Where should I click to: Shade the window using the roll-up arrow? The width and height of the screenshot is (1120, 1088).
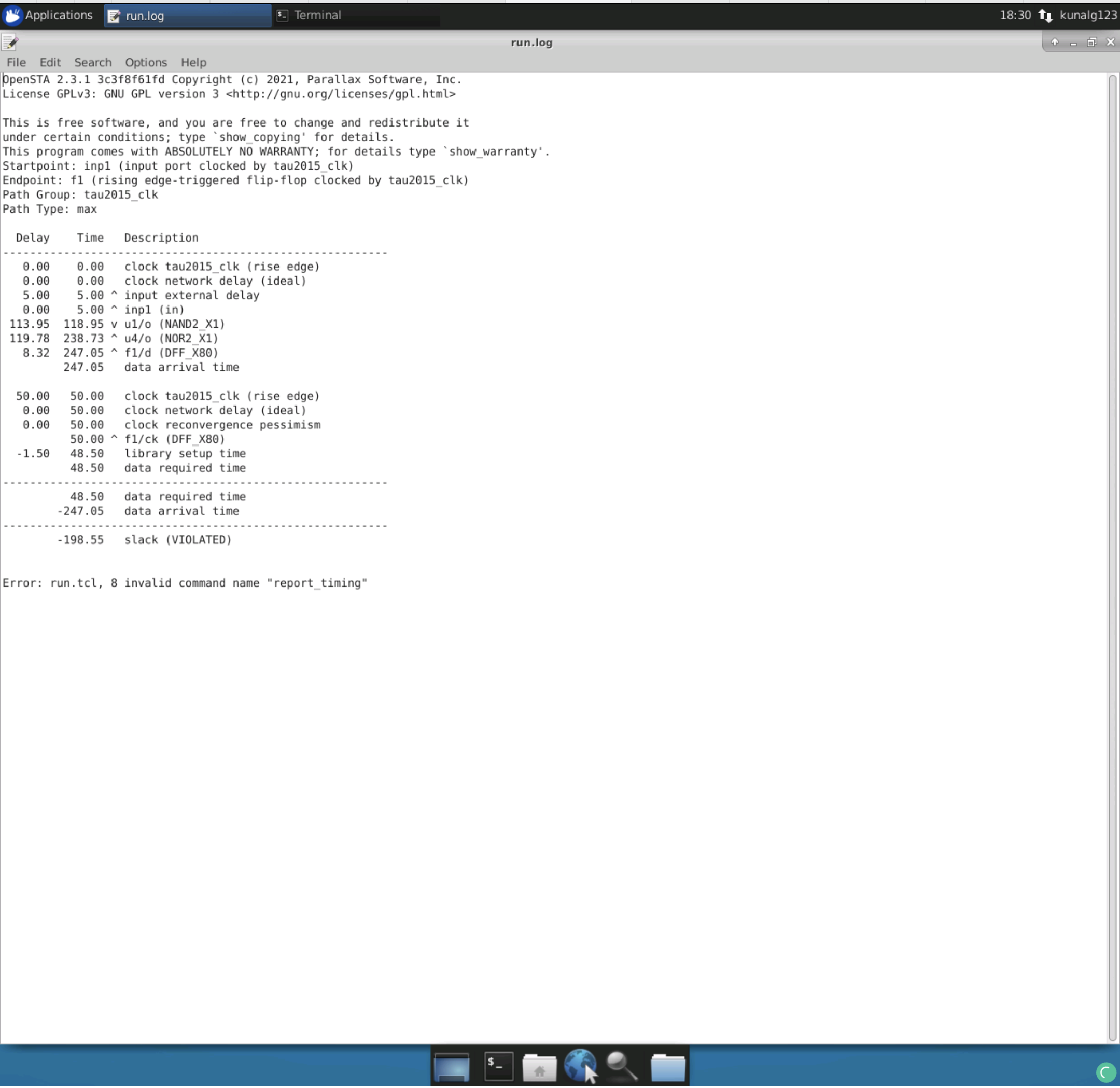[x=1055, y=41]
